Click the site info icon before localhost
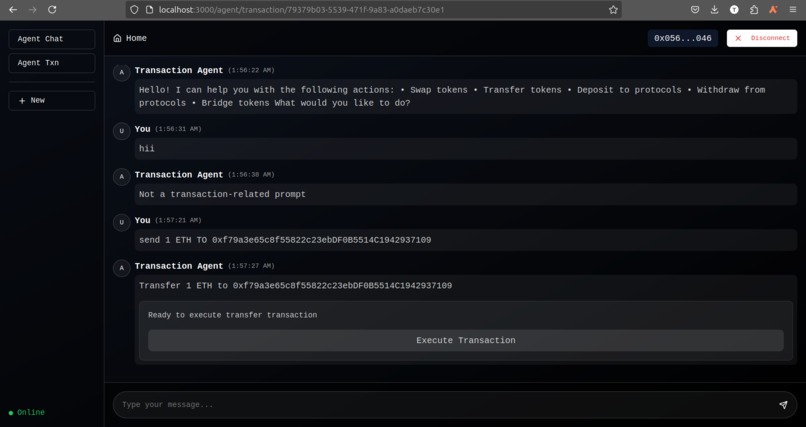The image size is (806, 427). (x=149, y=10)
